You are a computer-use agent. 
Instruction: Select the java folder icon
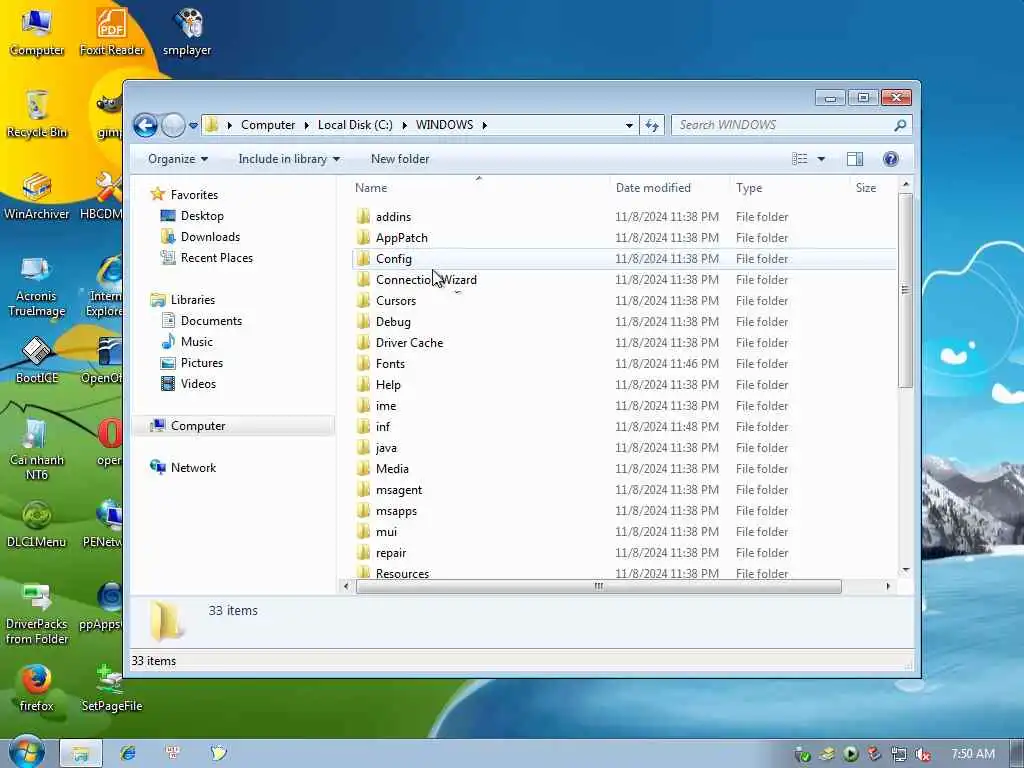(364, 447)
